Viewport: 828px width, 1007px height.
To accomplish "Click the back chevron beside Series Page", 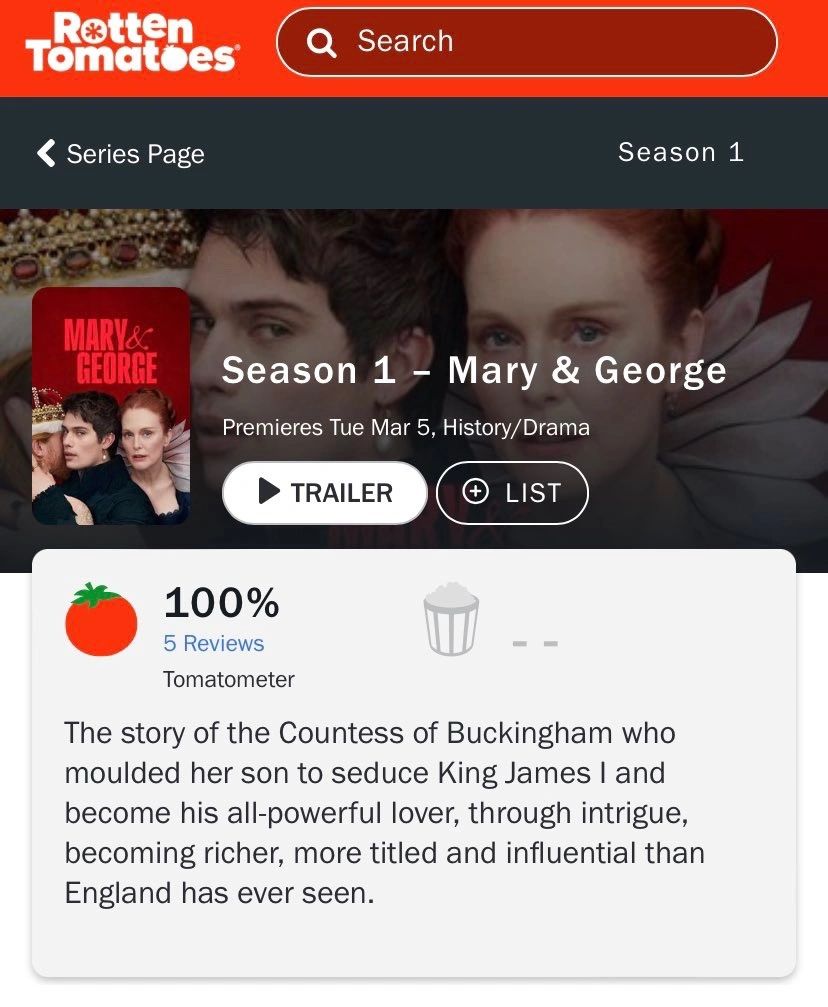I will (x=46, y=153).
